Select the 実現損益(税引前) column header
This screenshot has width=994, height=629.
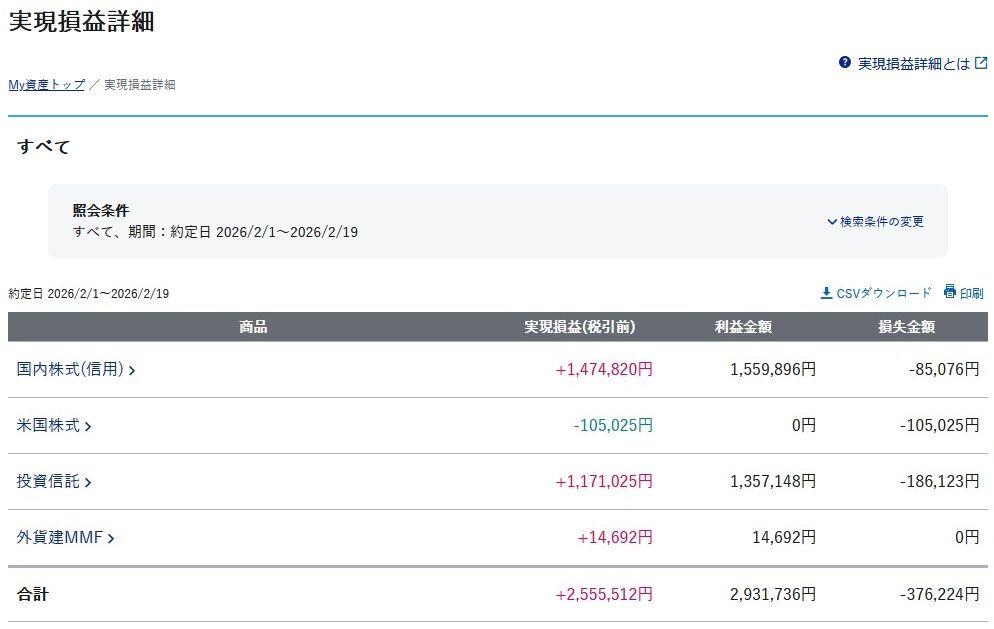click(x=580, y=327)
